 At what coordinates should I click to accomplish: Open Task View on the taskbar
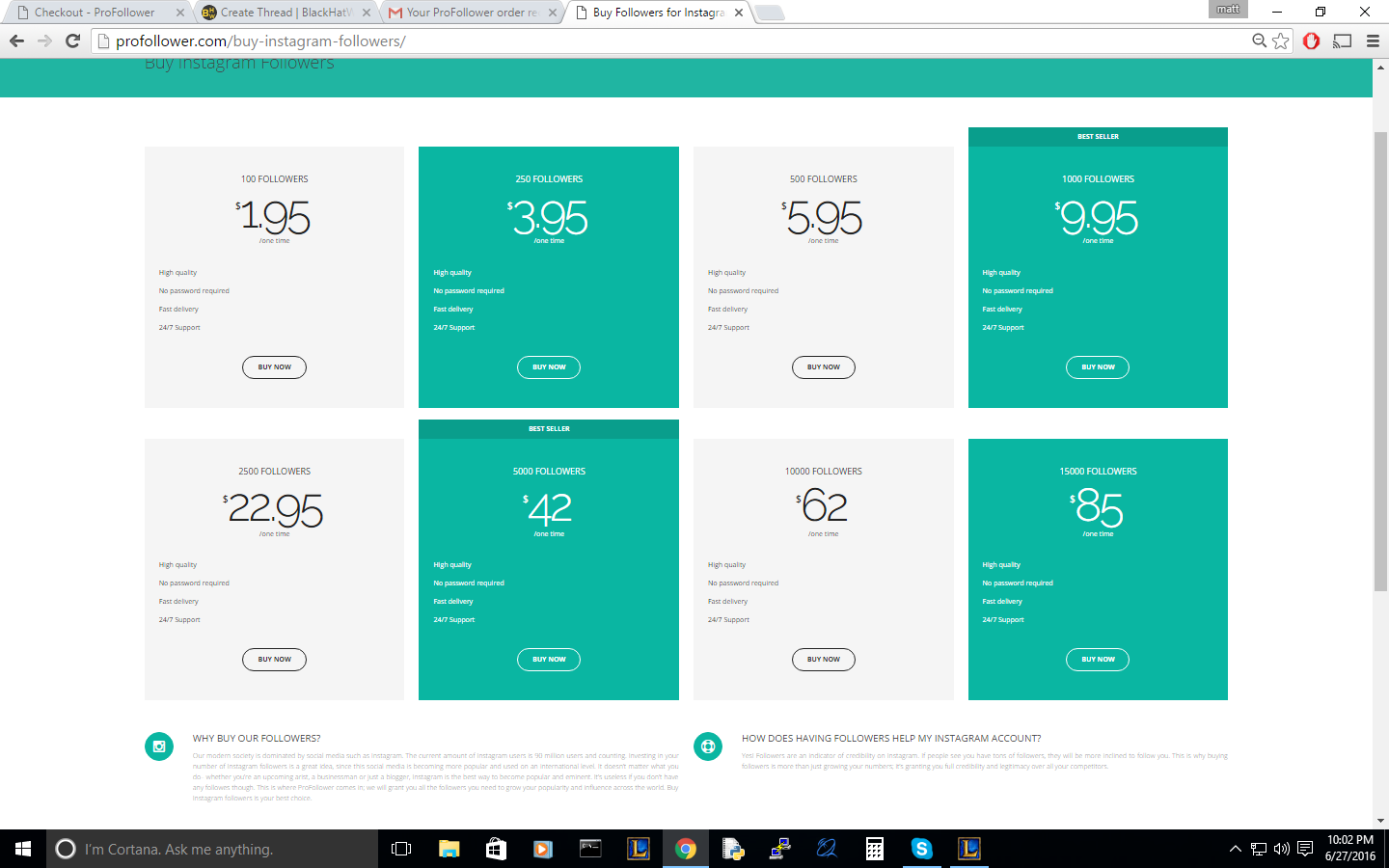[401, 849]
